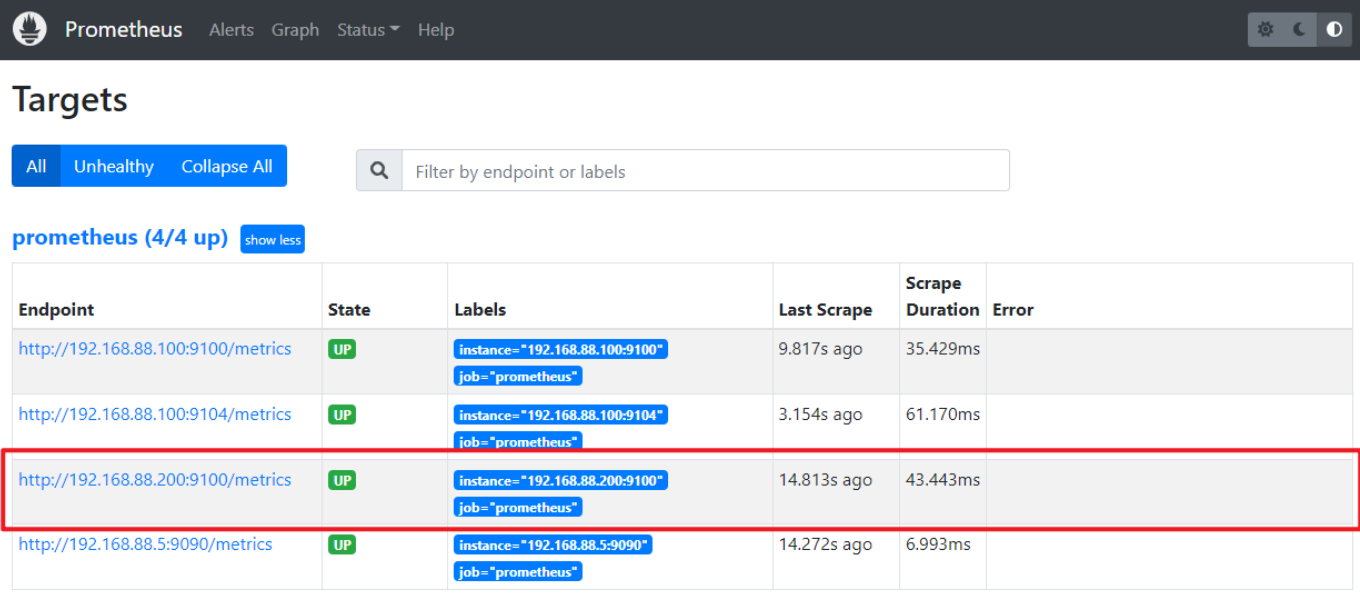Click instance="192.168.88.200:9100" label badge

tap(561, 481)
